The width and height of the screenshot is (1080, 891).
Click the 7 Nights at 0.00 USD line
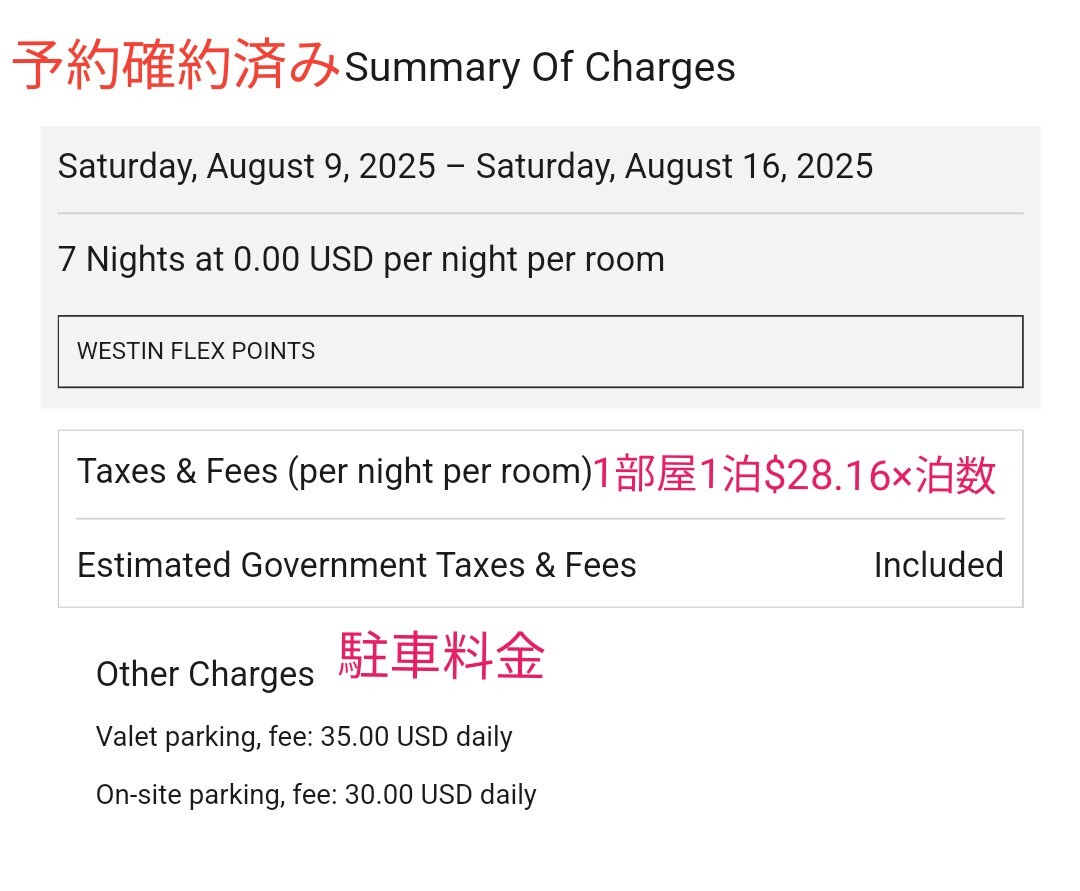[361, 260]
